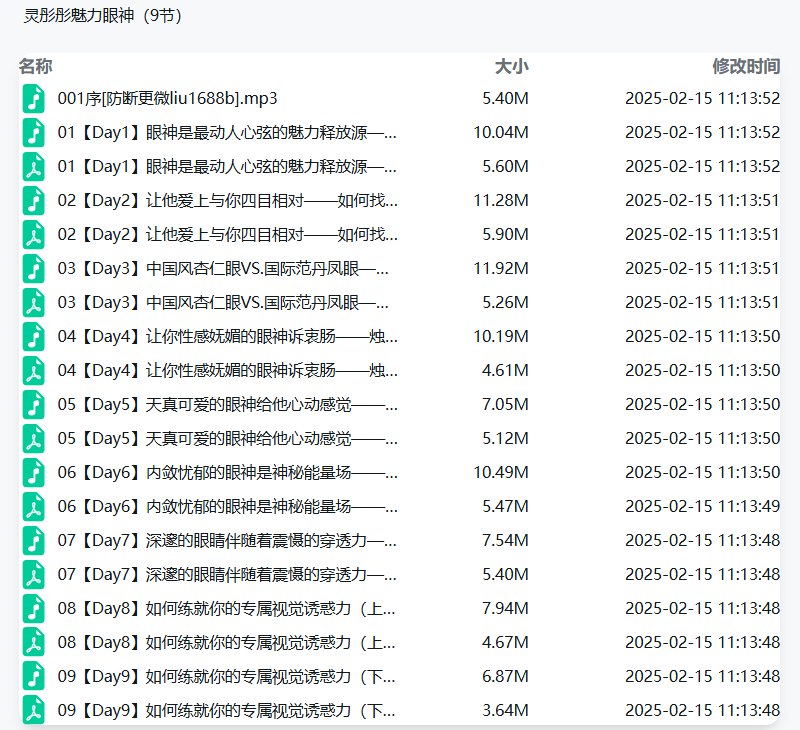
Task: Open the 06【Day6】 file name in 5.47M row
Action: point(228,507)
